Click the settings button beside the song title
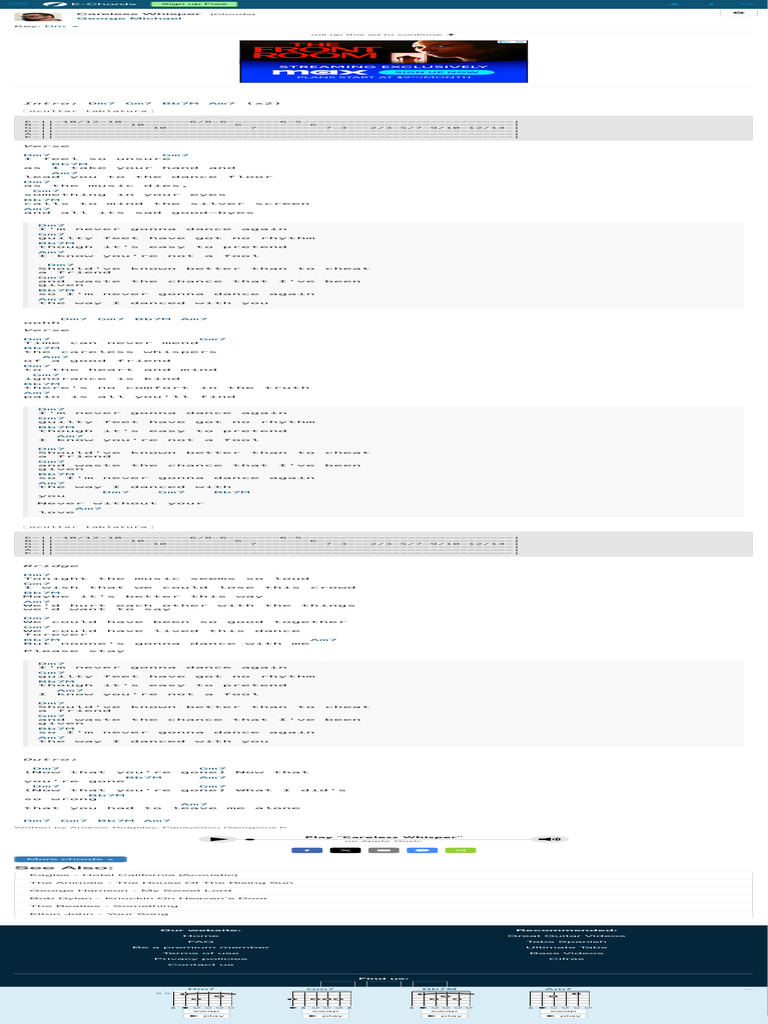The image size is (768, 1024). (x=738, y=12)
